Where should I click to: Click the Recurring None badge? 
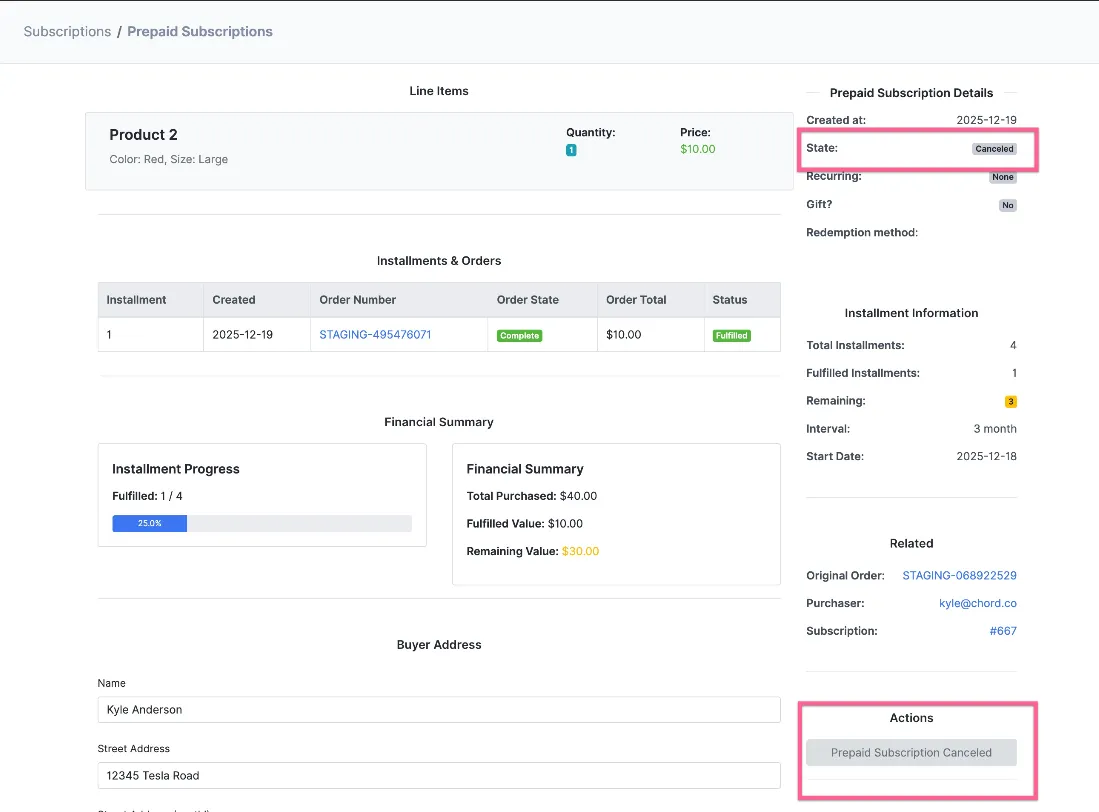pos(1003,177)
